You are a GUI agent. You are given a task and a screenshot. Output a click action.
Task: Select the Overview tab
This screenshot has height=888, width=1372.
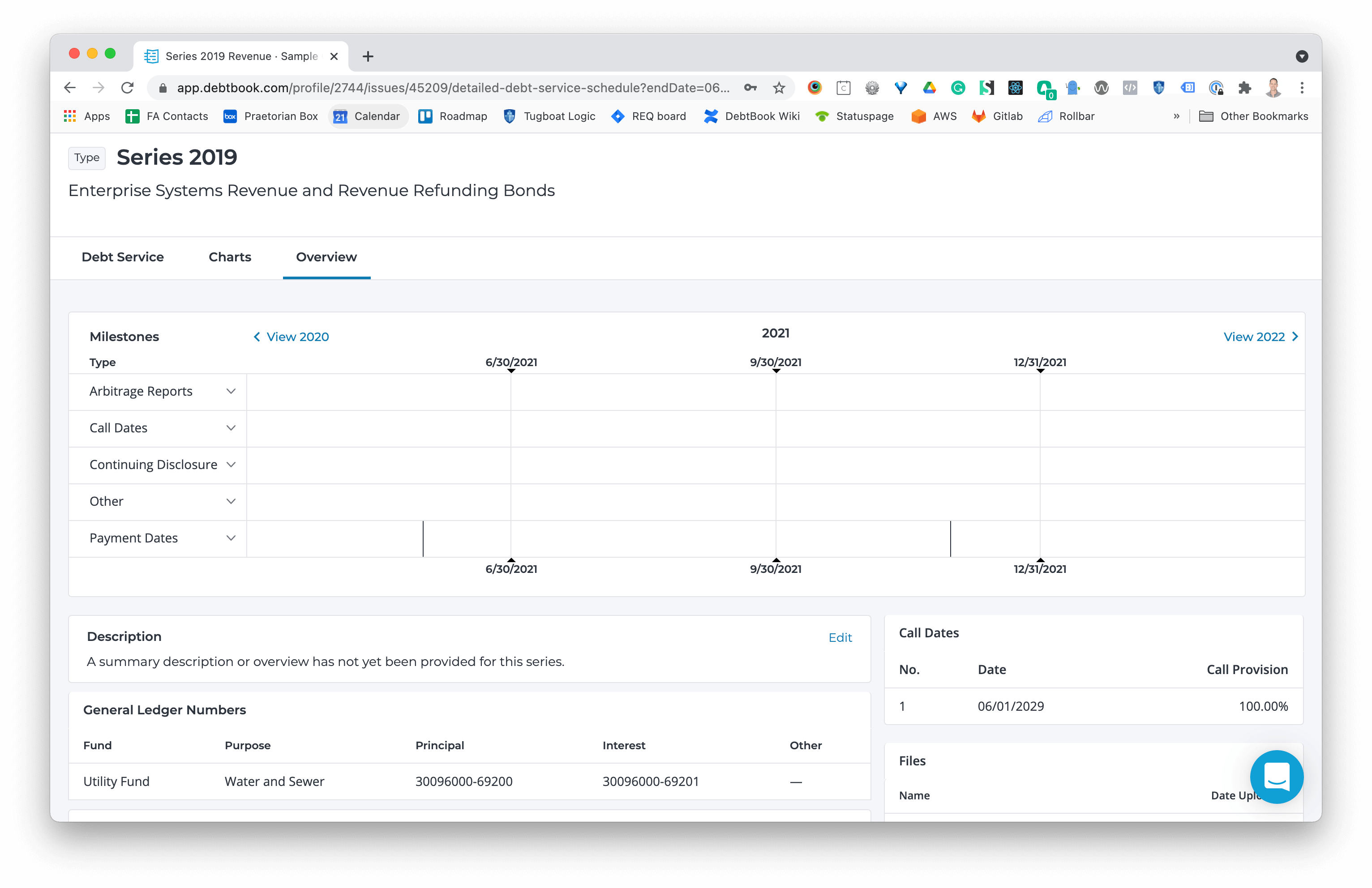(x=326, y=257)
